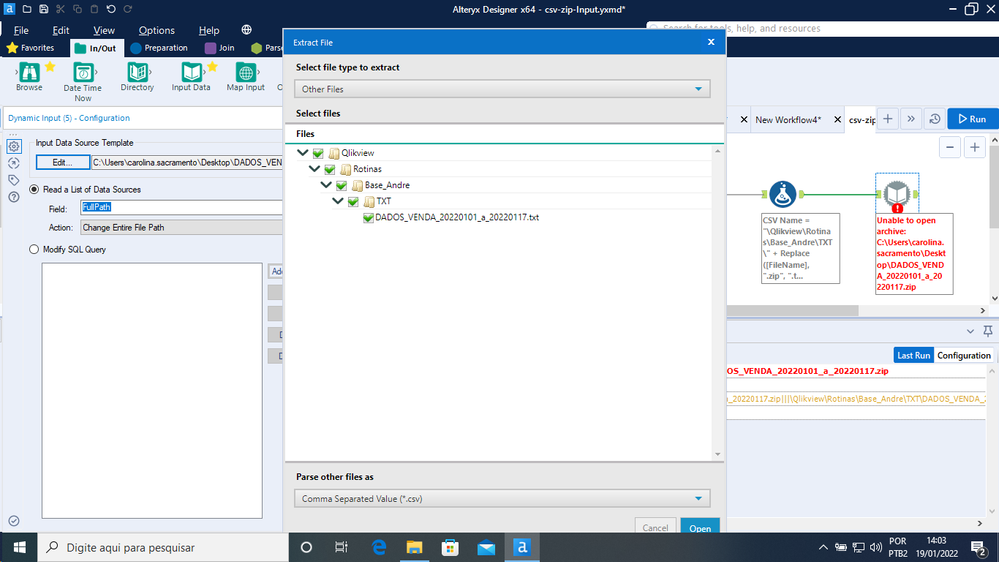Select Read a List of Data Sources
The width and height of the screenshot is (999, 562).
[x=34, y=189]
